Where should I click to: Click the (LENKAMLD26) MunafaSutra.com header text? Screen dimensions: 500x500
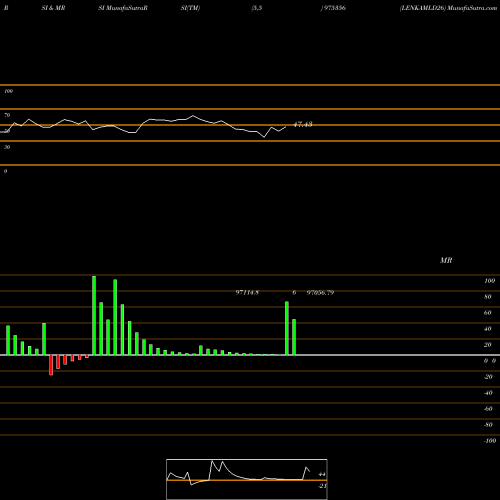[x=448, y=8]
